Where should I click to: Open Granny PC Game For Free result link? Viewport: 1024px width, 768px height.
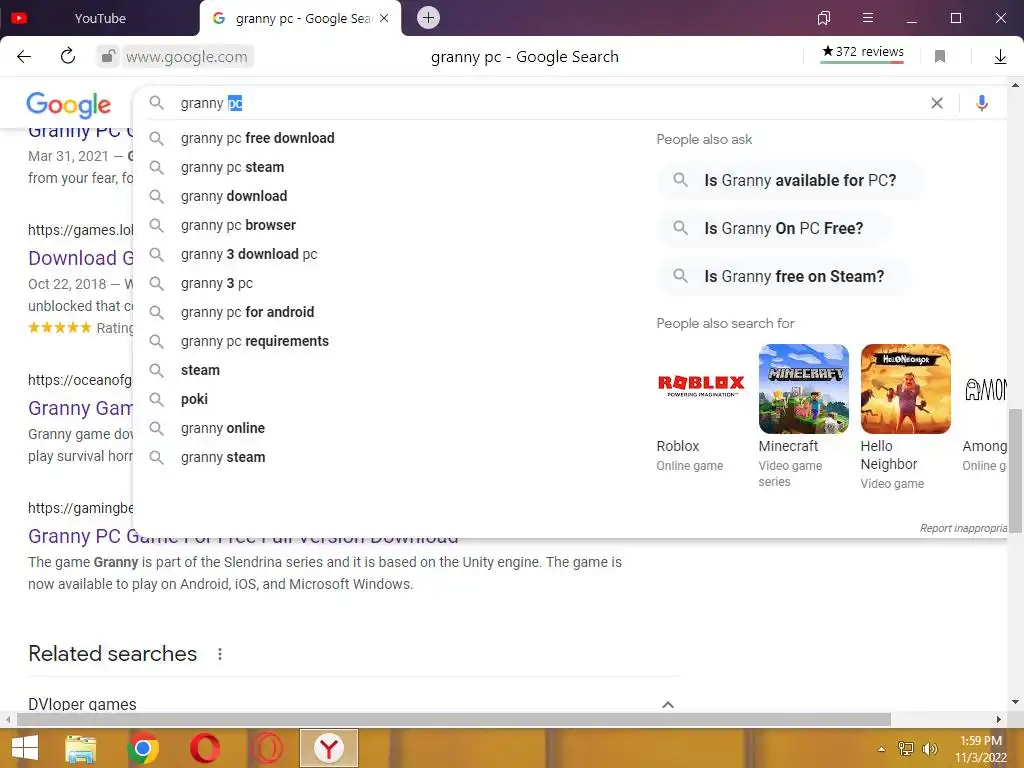pos(243,536)
